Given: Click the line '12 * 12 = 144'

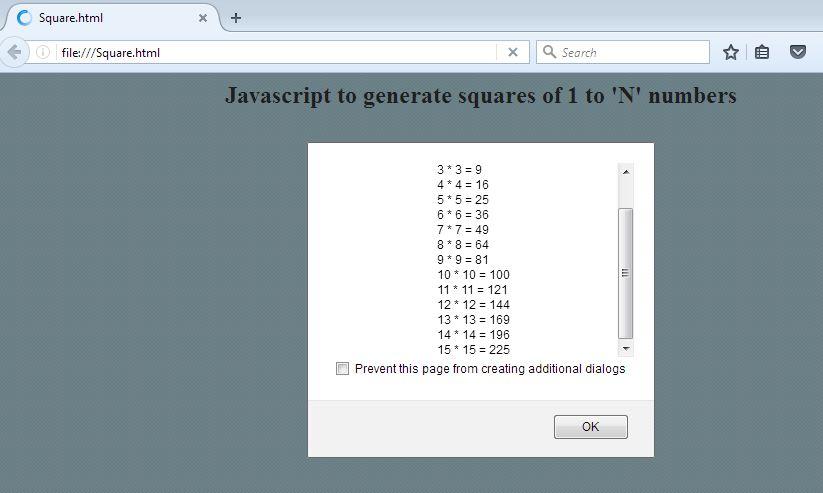Looking at the screenshot, I should (x=473, y=305).
